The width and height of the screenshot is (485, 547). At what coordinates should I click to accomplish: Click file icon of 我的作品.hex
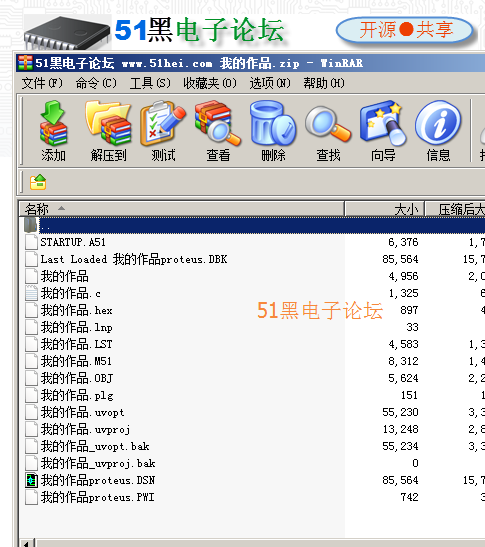(x=31, y=310)
